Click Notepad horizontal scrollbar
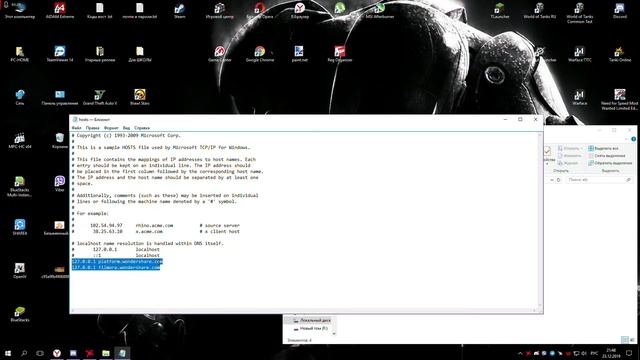Screen dimensions: 640x360 tap(304, 311)
